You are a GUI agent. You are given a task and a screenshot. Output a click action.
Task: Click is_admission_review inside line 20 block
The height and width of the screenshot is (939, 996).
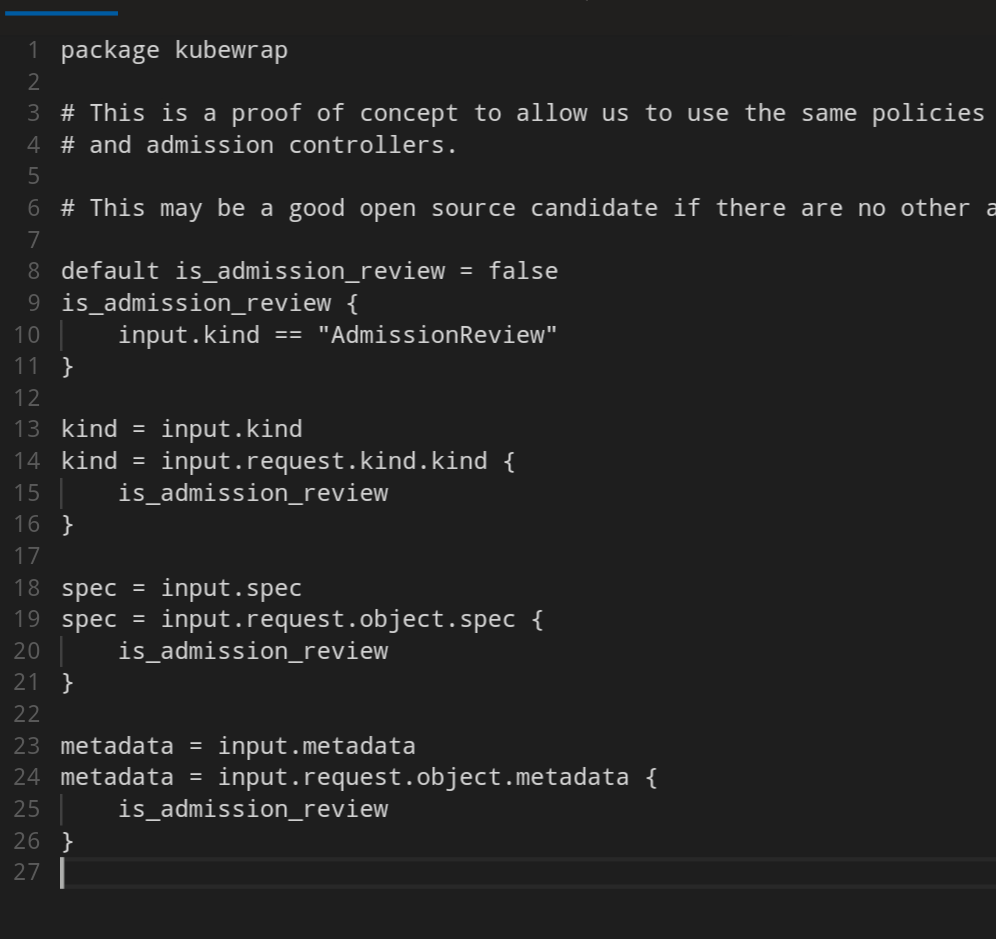[253, 650]
